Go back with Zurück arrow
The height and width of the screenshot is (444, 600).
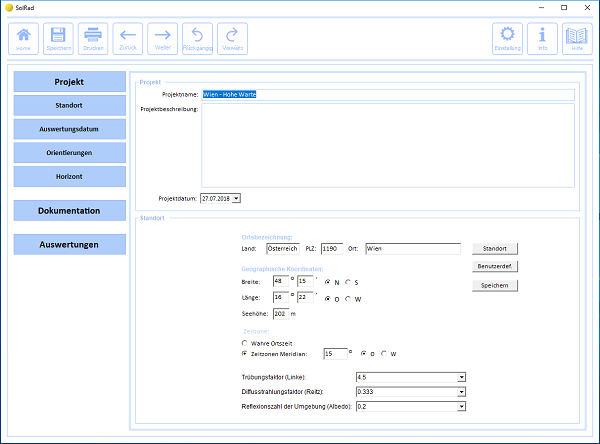pos(129,38)
